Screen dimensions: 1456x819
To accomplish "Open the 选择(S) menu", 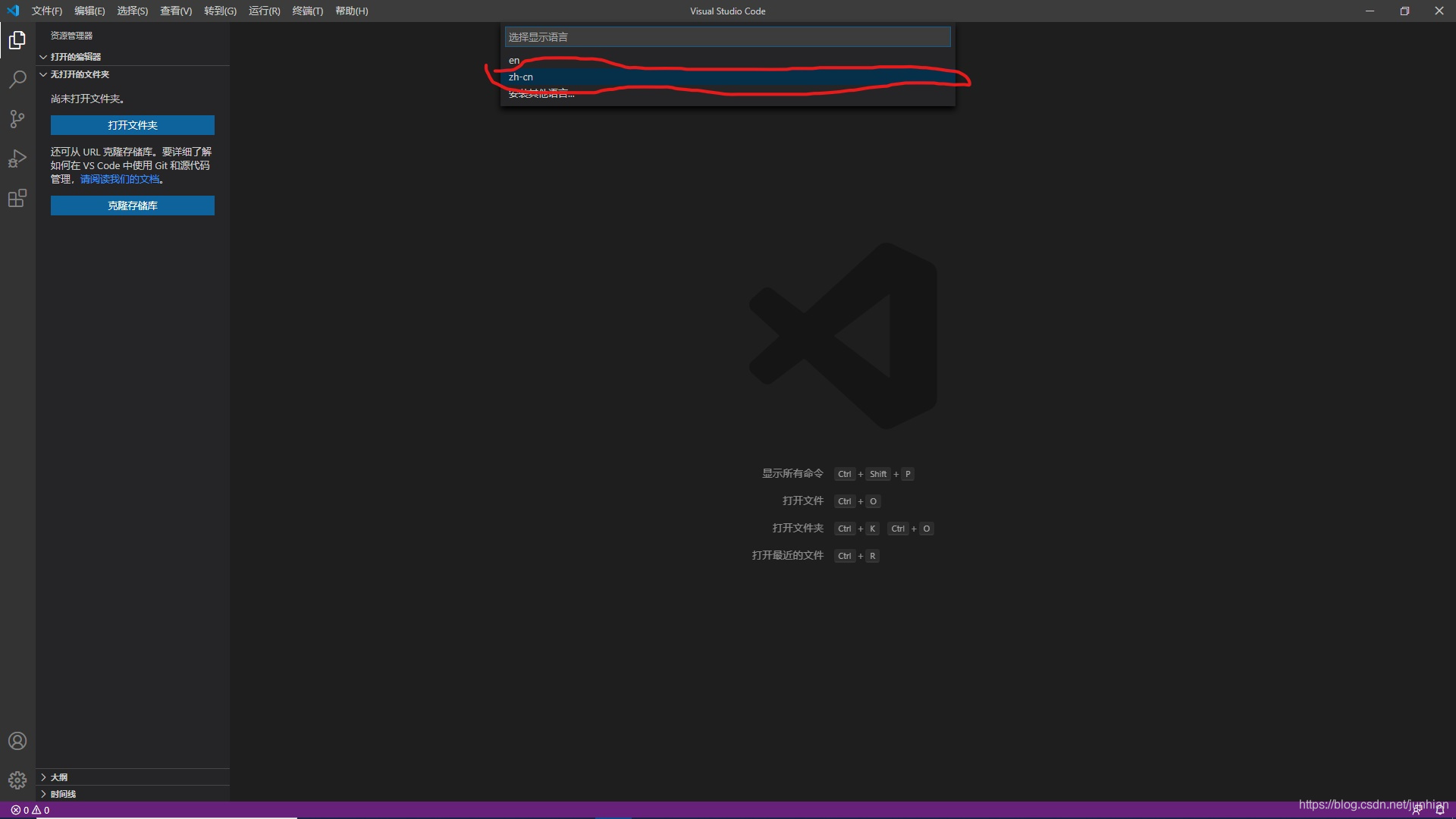I will [133, 11].
